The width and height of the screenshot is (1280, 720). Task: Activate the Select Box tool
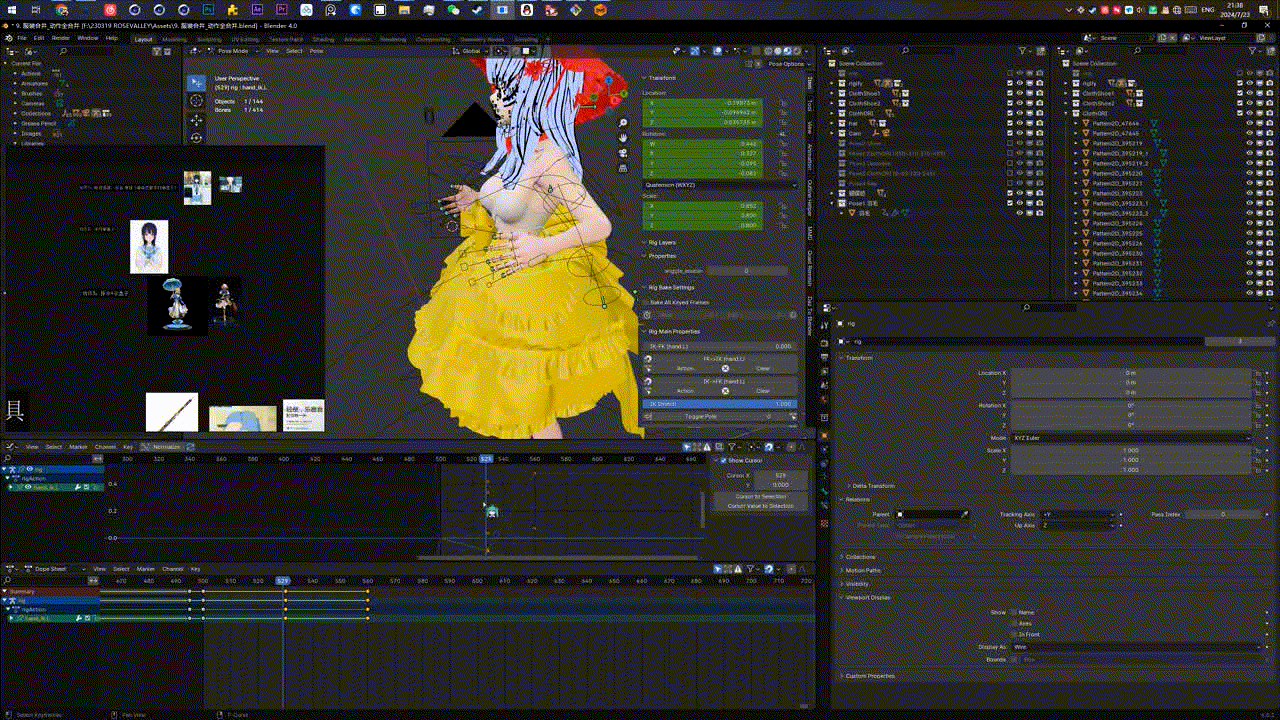click(x=196, y=82)
